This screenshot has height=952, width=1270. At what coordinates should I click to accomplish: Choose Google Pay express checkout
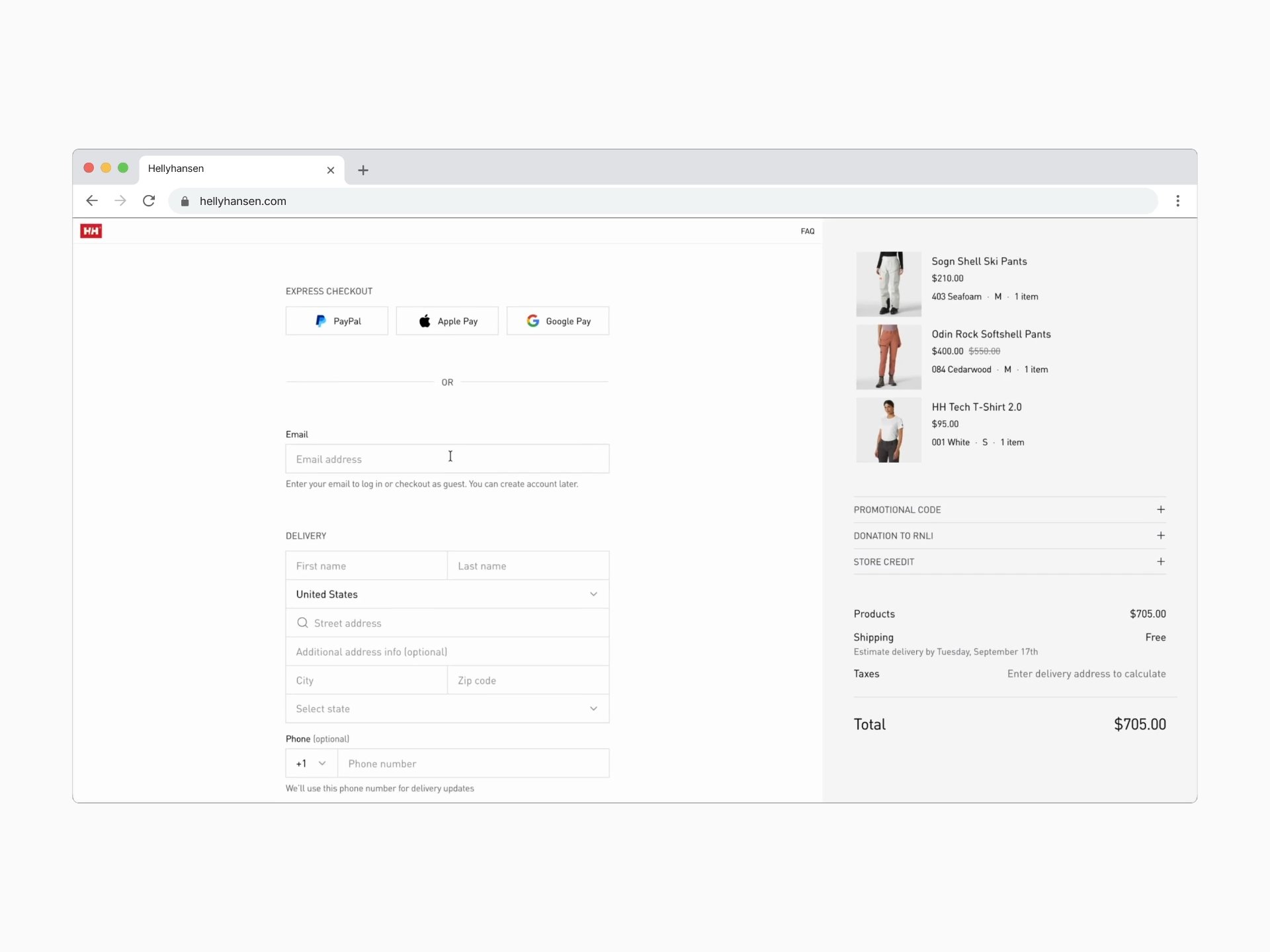coord(558,321)
